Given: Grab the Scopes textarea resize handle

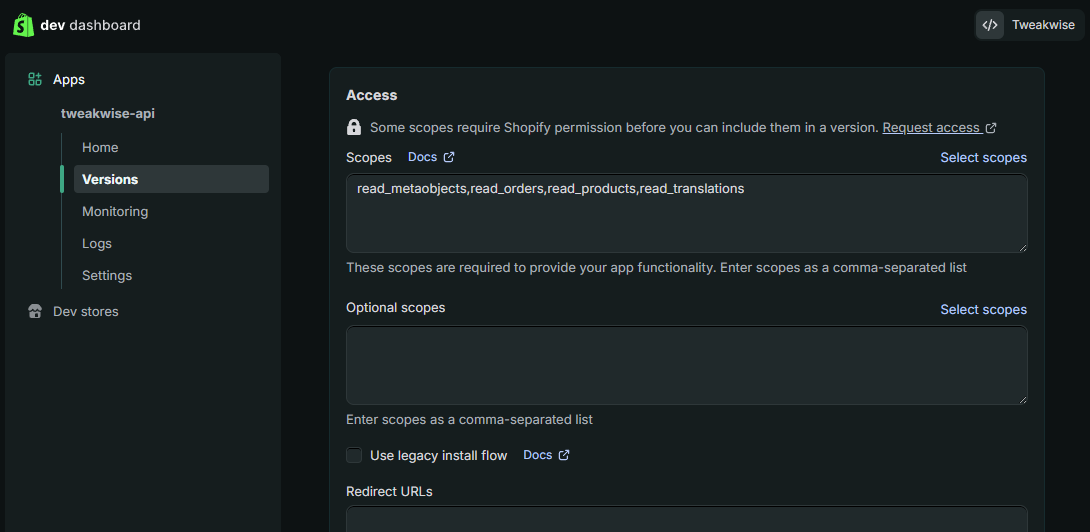Looking at the screenshot, I should (x=1023, y=248).
